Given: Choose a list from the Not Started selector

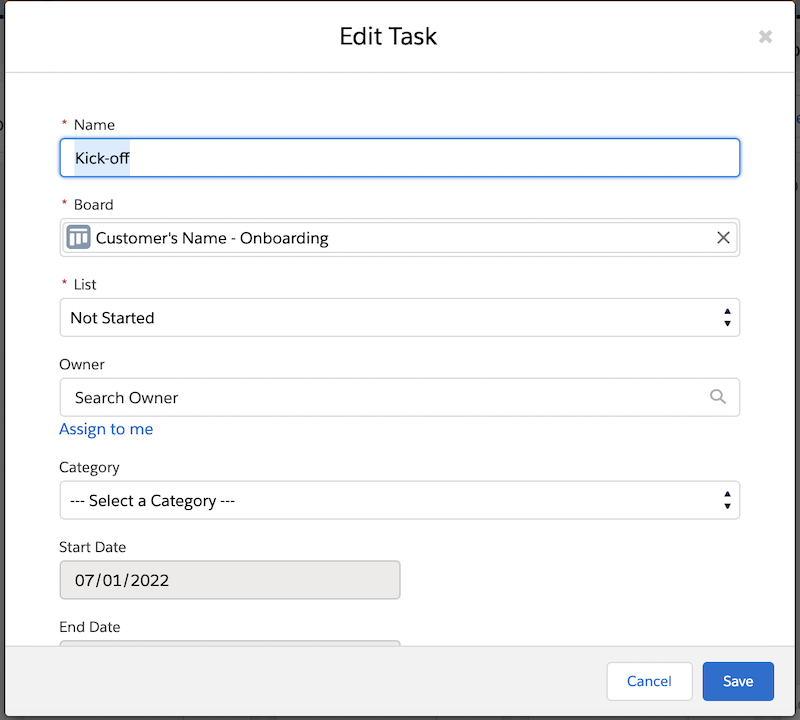Looking at the screenshot, I should pos(400,317).
